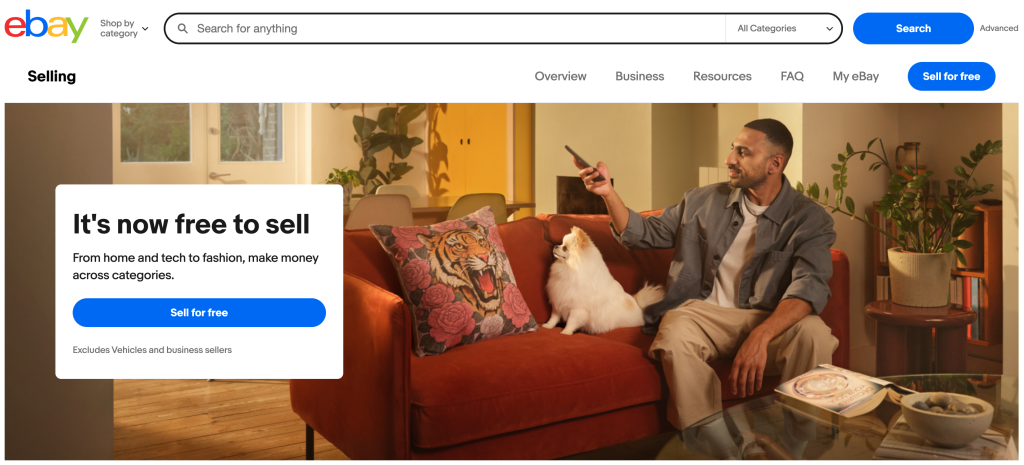
Task: Click Sell for free in header
Action: 951,76
